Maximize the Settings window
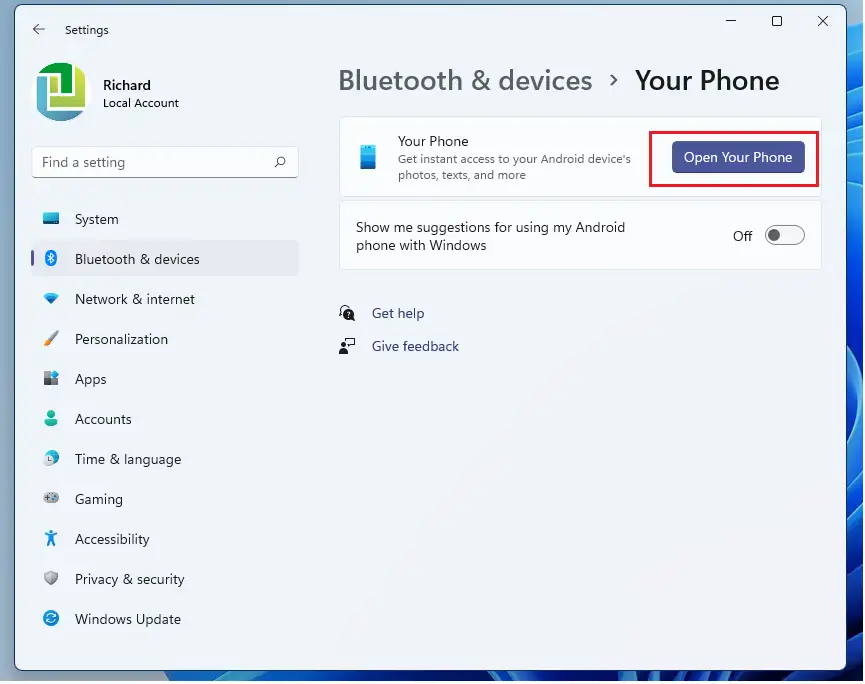Image resolution: width=865 pixels, height=684 pixels. 777,21
